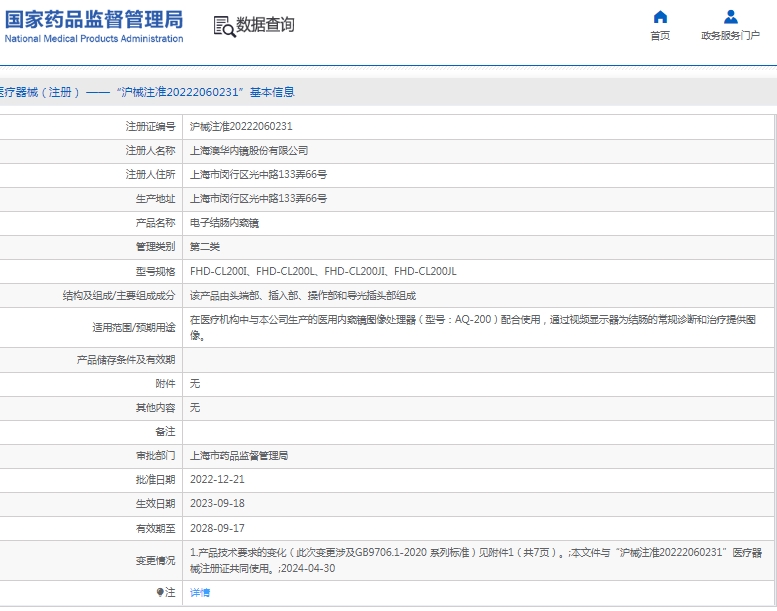
Task: Click the 生效日期 row label
Action: [x=156, y=503]
